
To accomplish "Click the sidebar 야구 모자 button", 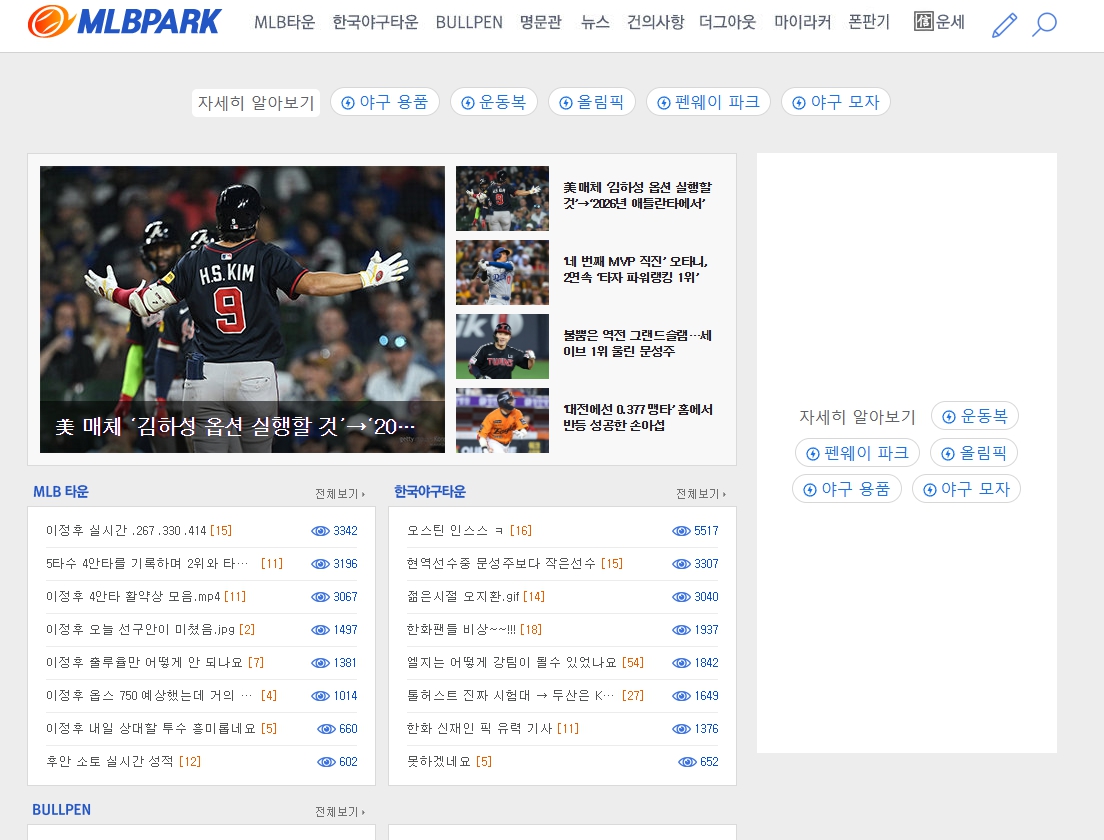I will (x=966, y=489).
